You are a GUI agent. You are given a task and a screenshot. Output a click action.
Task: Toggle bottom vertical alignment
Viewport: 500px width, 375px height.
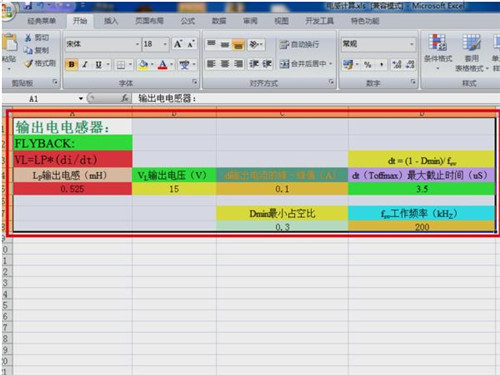coord(238,44)
